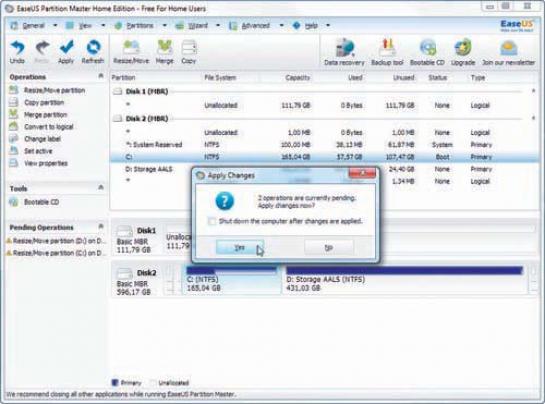
Task: Close the Apply Changes dialog
Action: (x=362, y=173)
